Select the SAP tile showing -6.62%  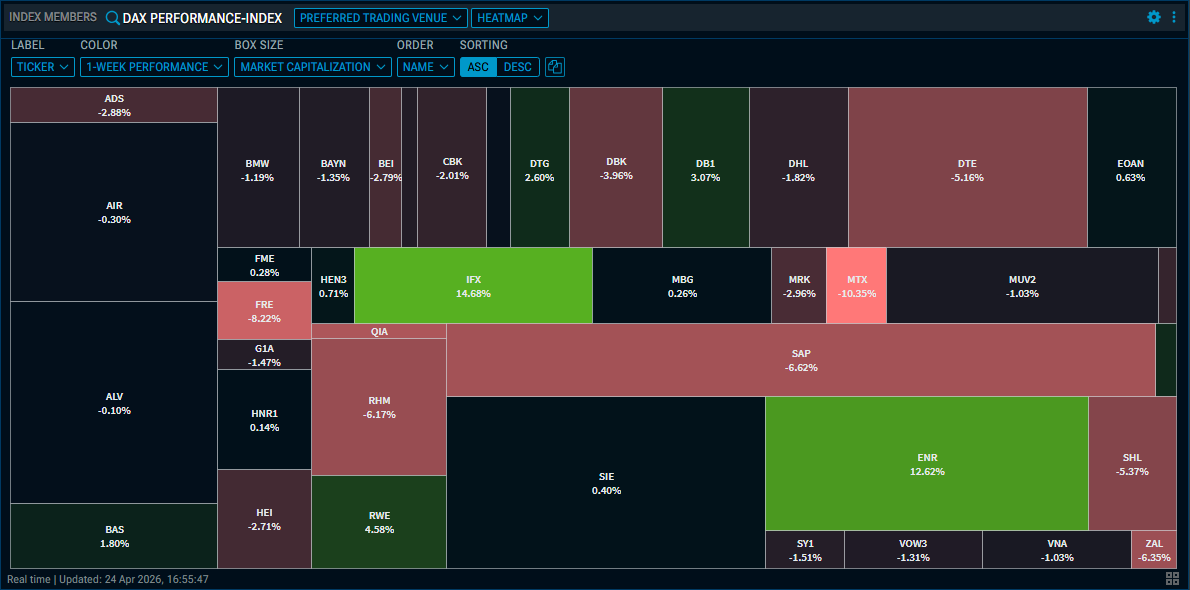coord(800,359)
